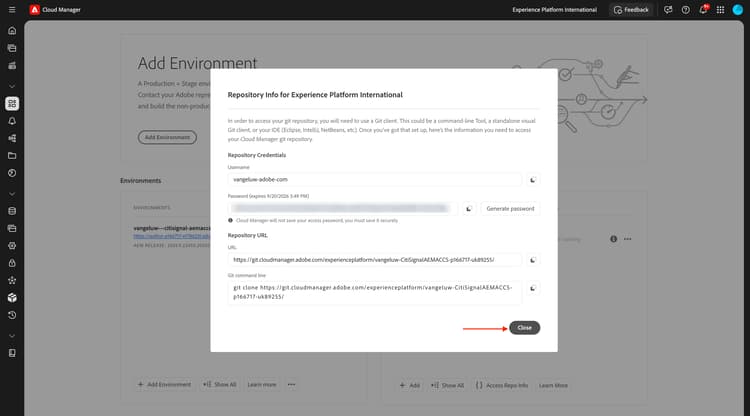Click the repository URL text field
The width and height of the screenshot is (750, 416).
[x=375, y=260]
